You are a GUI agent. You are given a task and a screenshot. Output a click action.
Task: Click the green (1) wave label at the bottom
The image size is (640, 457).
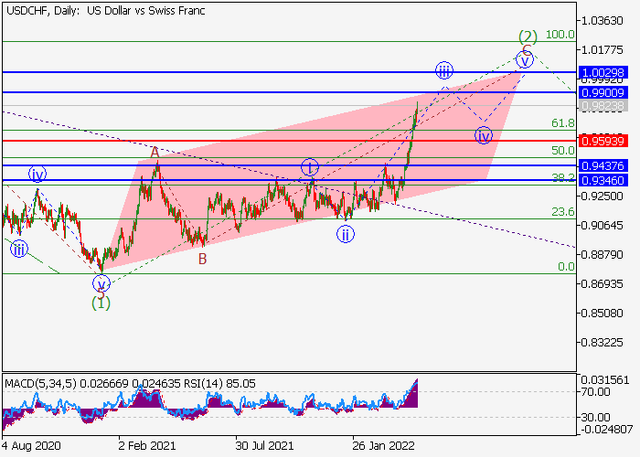coord(101,301)
